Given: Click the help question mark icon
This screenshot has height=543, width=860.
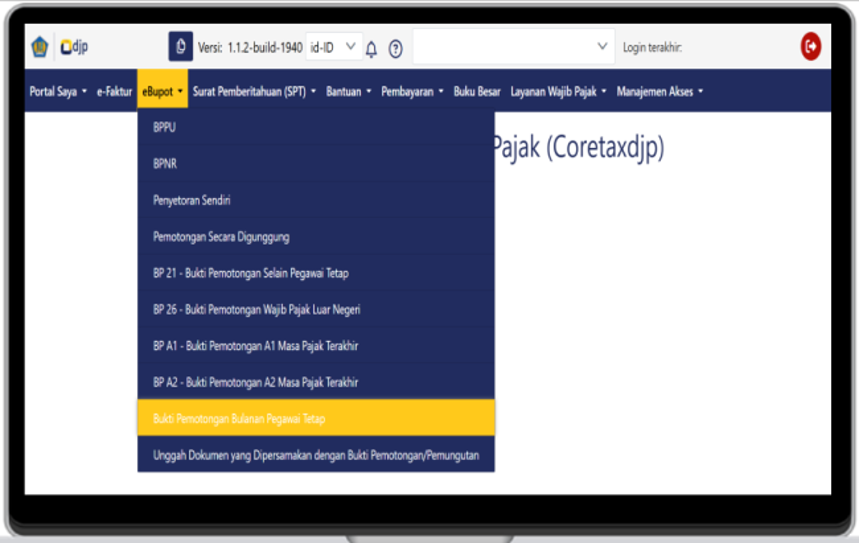Looking at the screenshot, I should [x=396, y=48].
